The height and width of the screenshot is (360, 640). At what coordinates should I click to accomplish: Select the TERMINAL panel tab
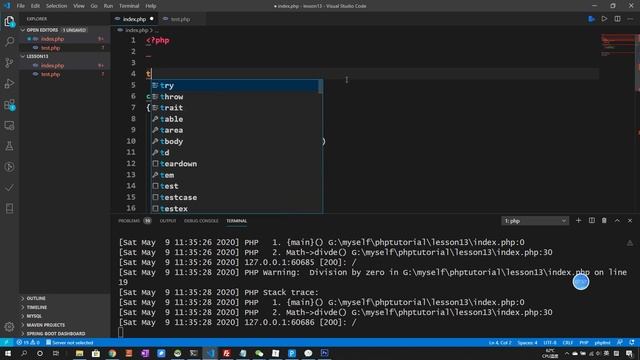click(237, 221)
